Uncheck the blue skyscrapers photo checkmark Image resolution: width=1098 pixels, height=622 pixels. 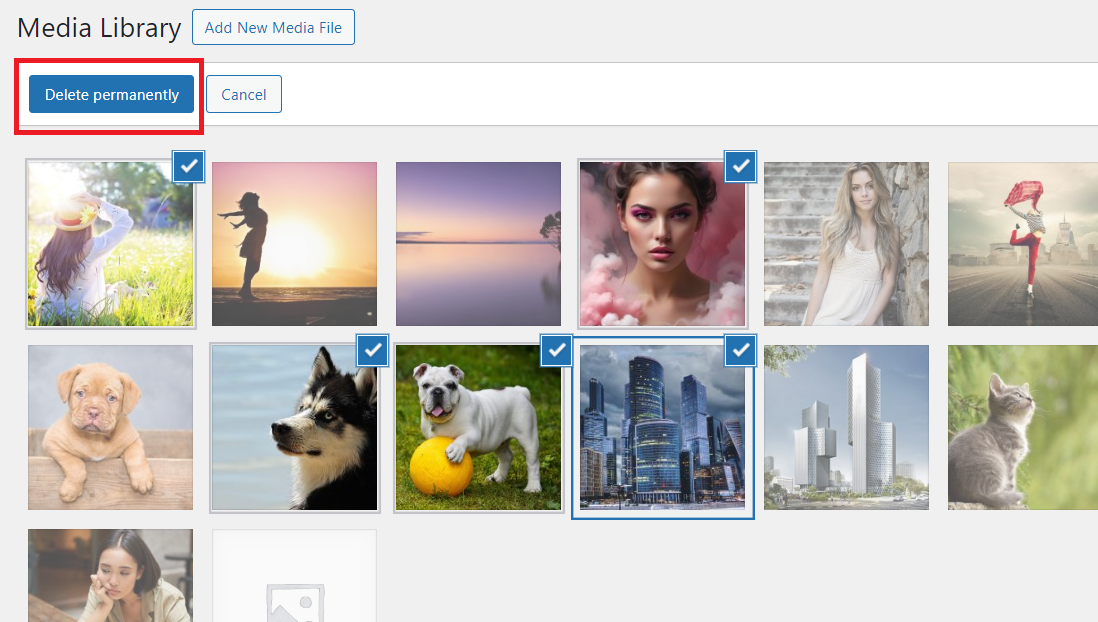(740, 350)
